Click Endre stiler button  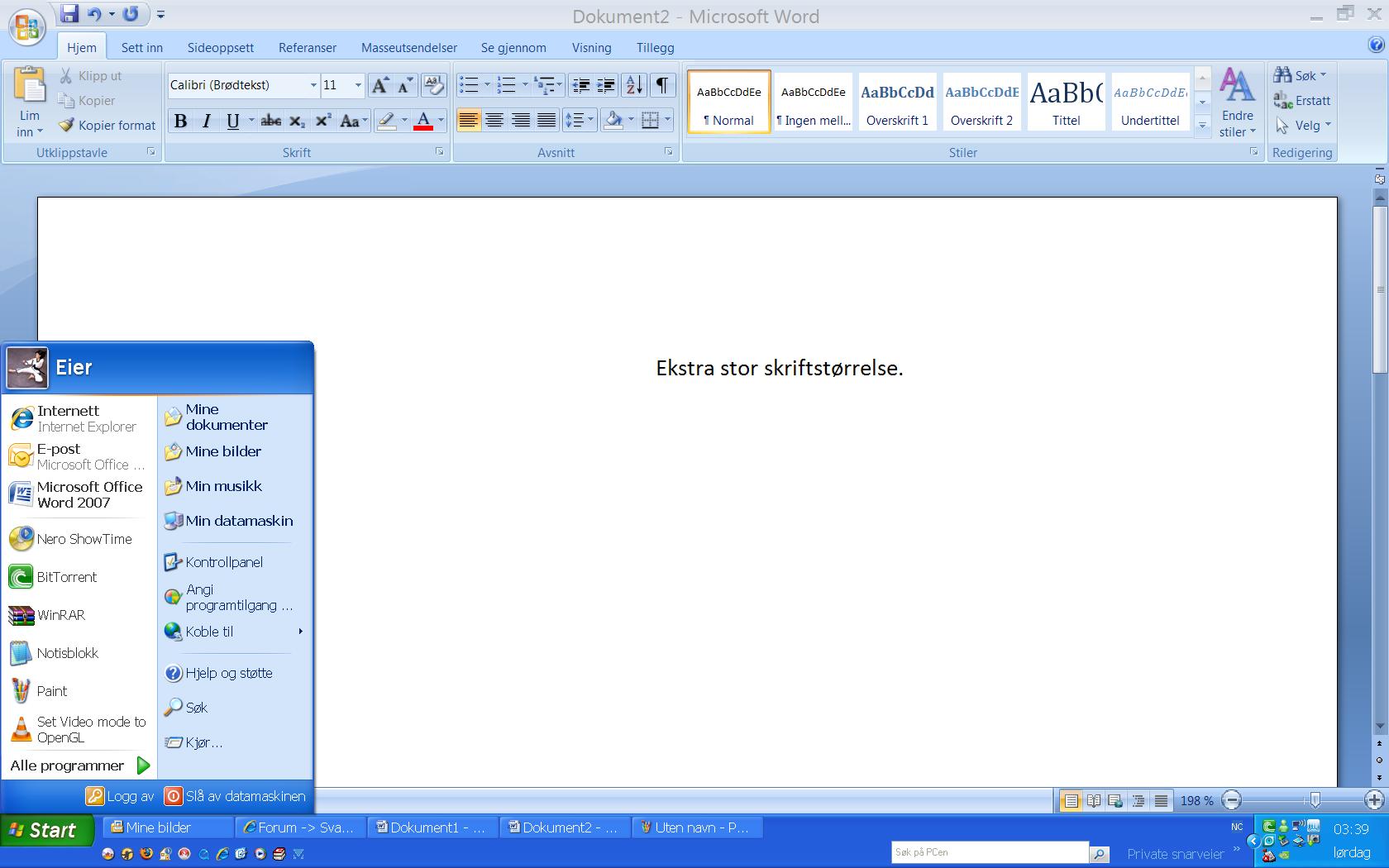pyautogui.click(x=1238, y=103)
